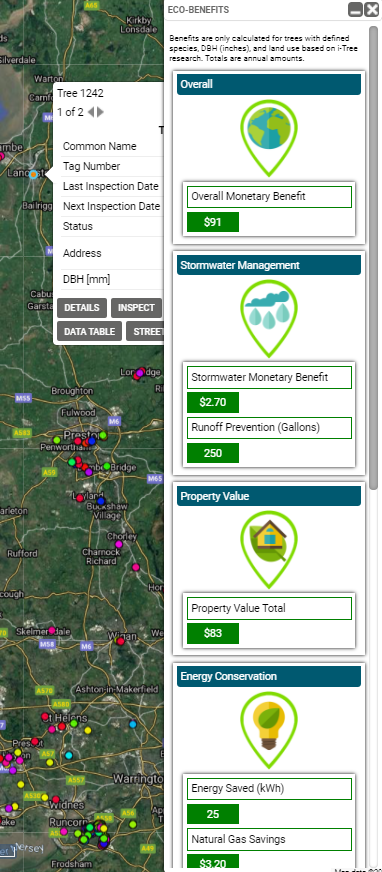Click the Tree 1242 popup title

pyautogui.click(x=81, y=93)
